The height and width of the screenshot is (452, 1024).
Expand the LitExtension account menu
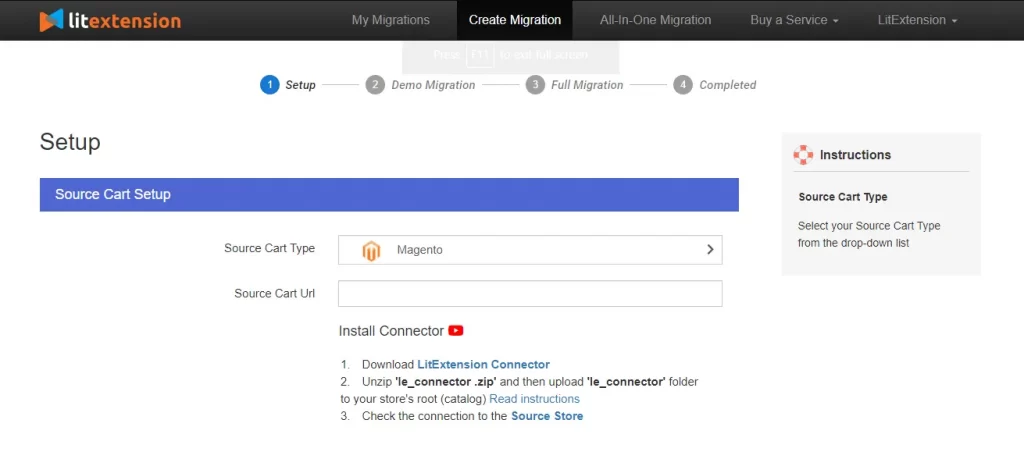pos(918,20)
